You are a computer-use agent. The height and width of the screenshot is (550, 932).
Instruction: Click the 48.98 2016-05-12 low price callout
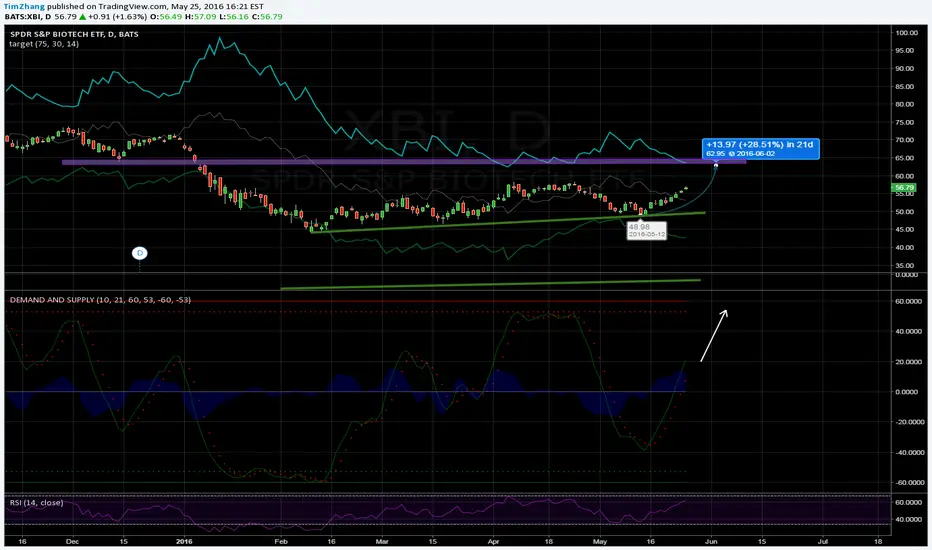647,231
